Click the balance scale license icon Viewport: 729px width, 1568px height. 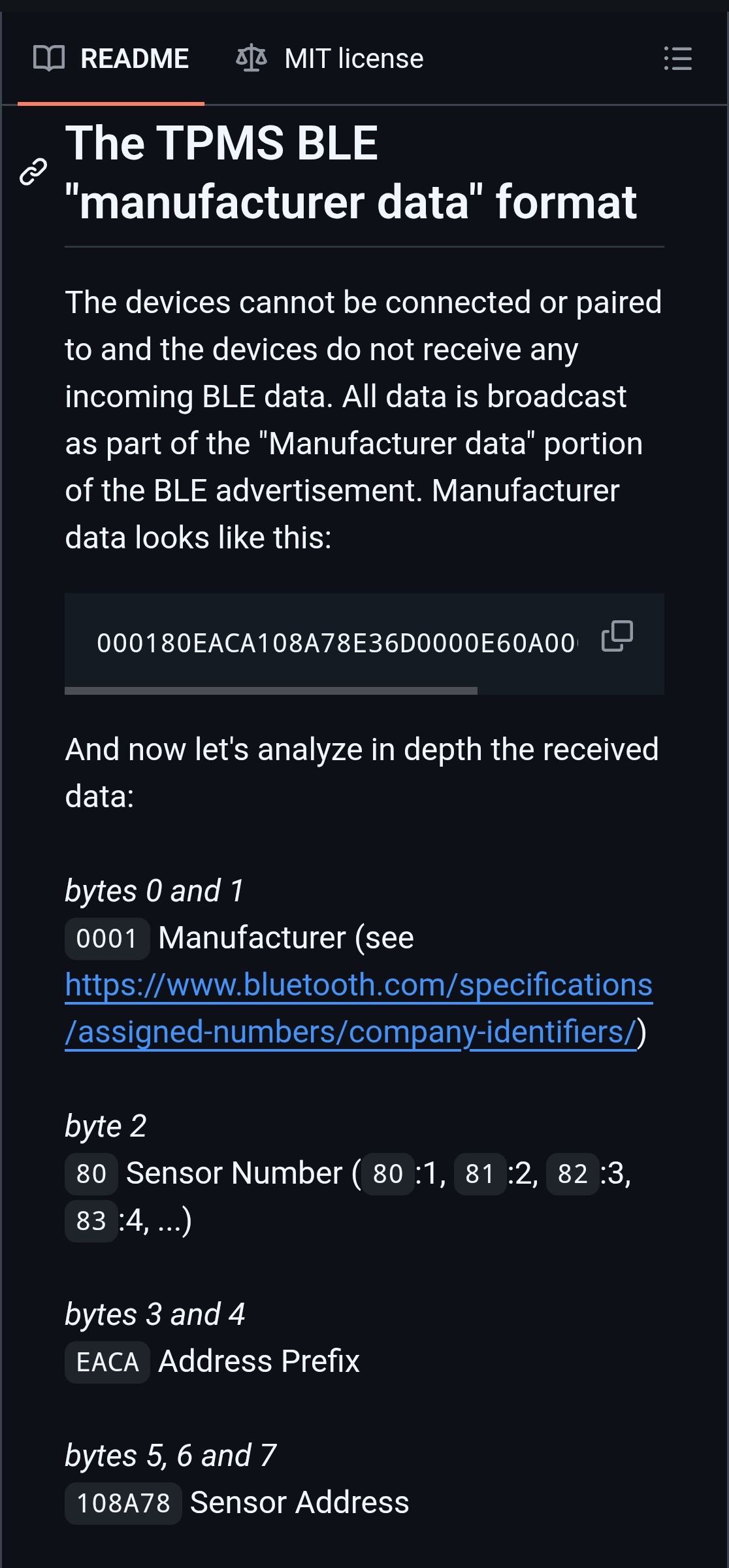pos(251,59)
